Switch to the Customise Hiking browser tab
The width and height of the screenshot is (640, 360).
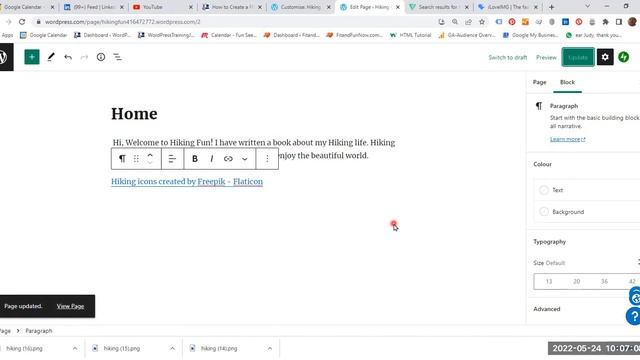coord(300,7)
